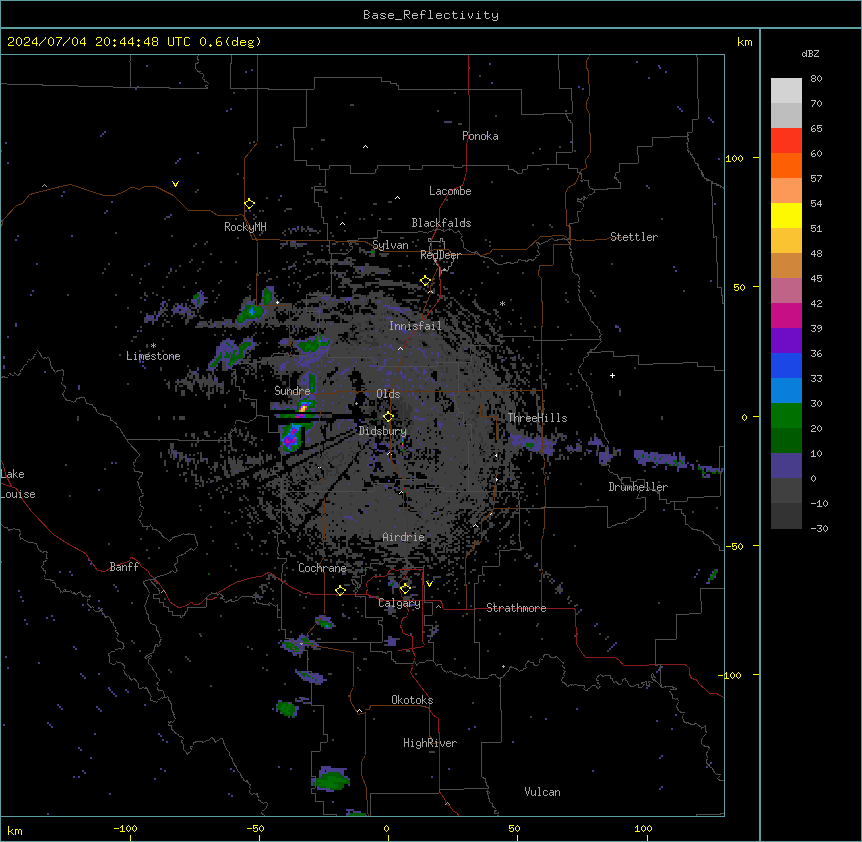Click the 80 dBZ color swatch
Screen dimensions: 862x842
click(786, 91)
